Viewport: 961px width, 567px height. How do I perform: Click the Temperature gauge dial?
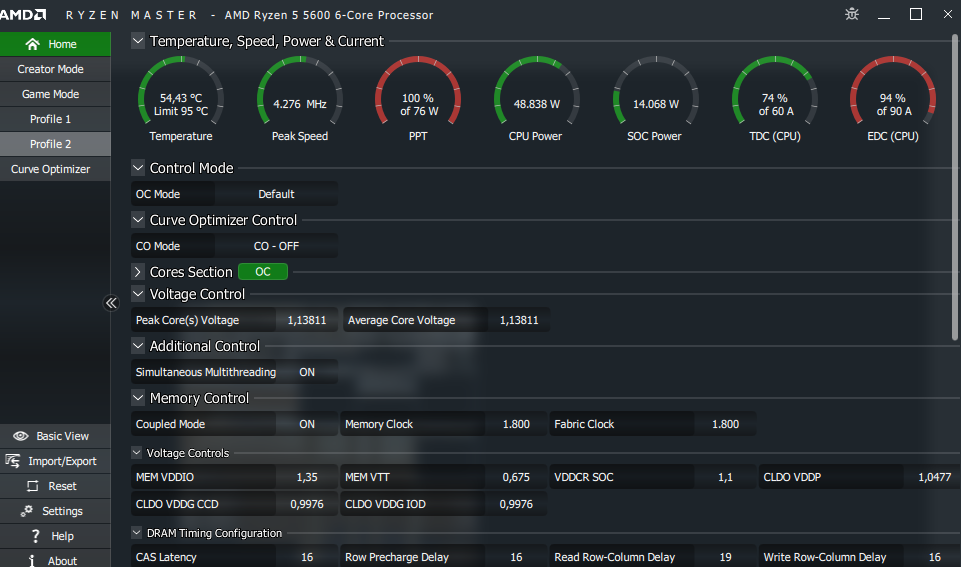(181, 98)
